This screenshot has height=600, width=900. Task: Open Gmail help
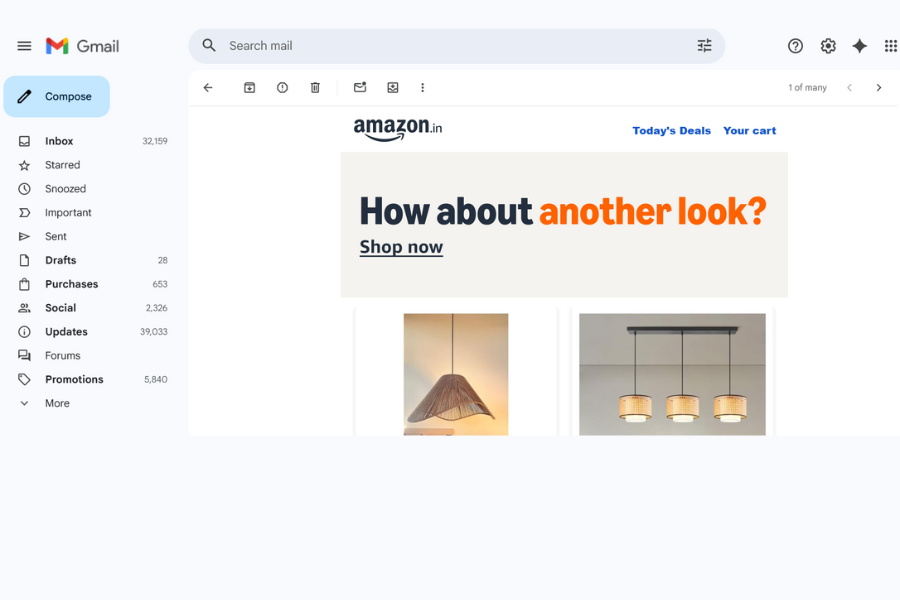(795, 46)
